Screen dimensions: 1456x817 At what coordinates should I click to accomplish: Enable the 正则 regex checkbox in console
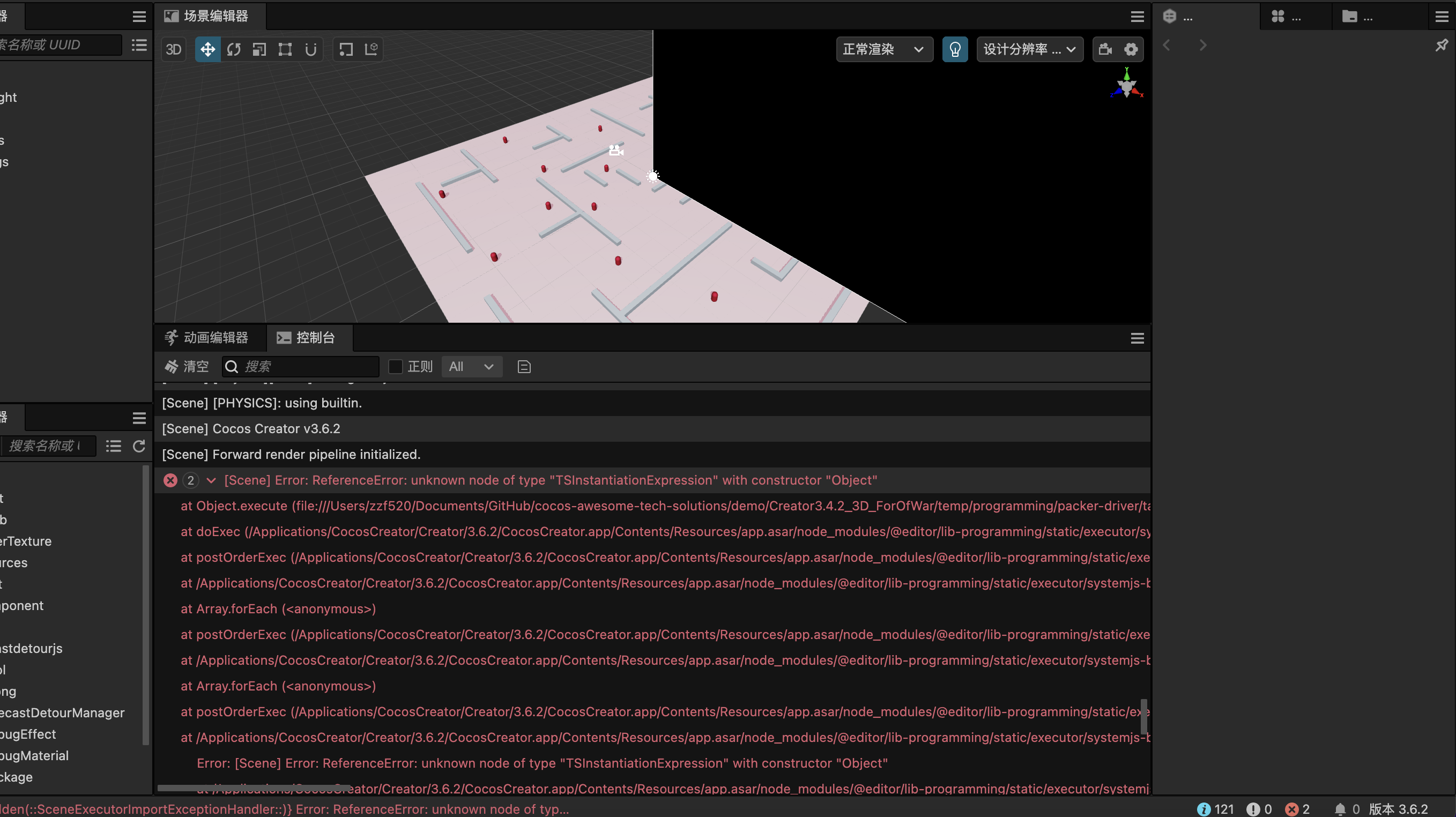[x=395, y=366]
